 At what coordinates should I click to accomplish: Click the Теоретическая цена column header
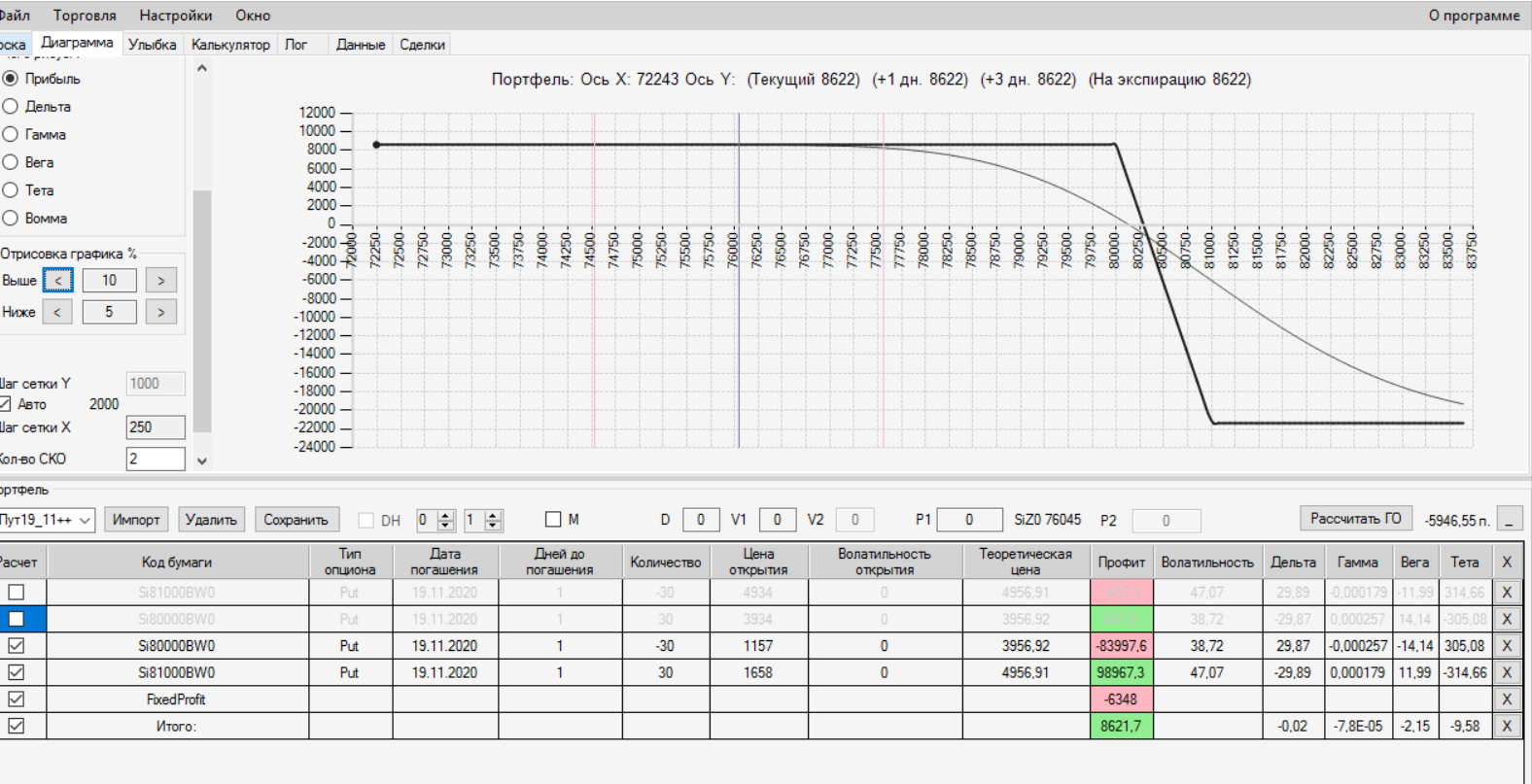click(x=1026, y=562)
